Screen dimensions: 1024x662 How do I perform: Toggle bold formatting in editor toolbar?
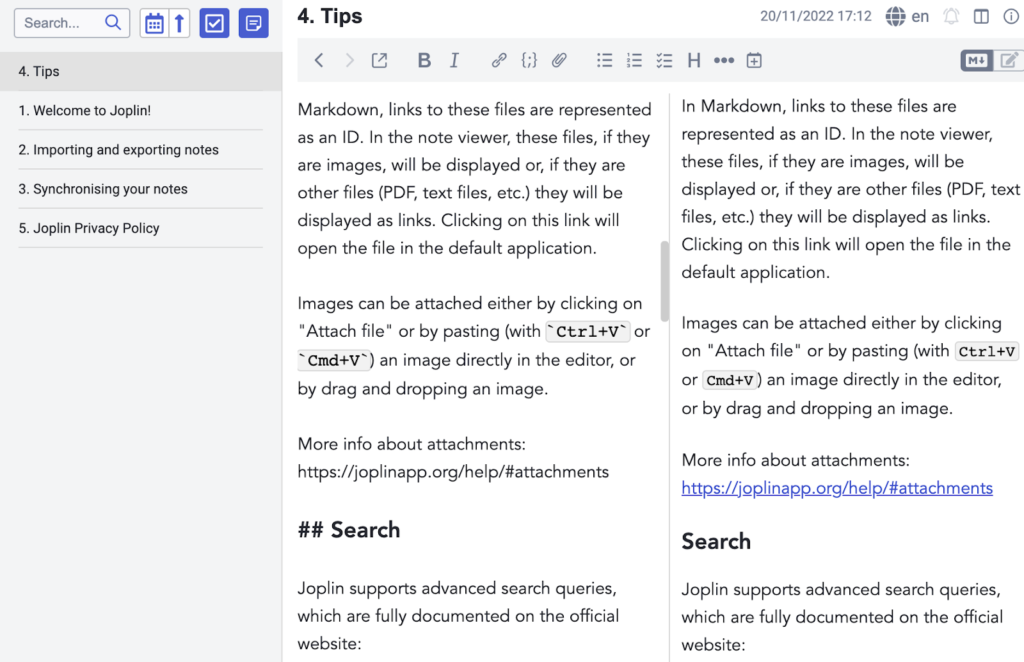[x=424, y=61]
